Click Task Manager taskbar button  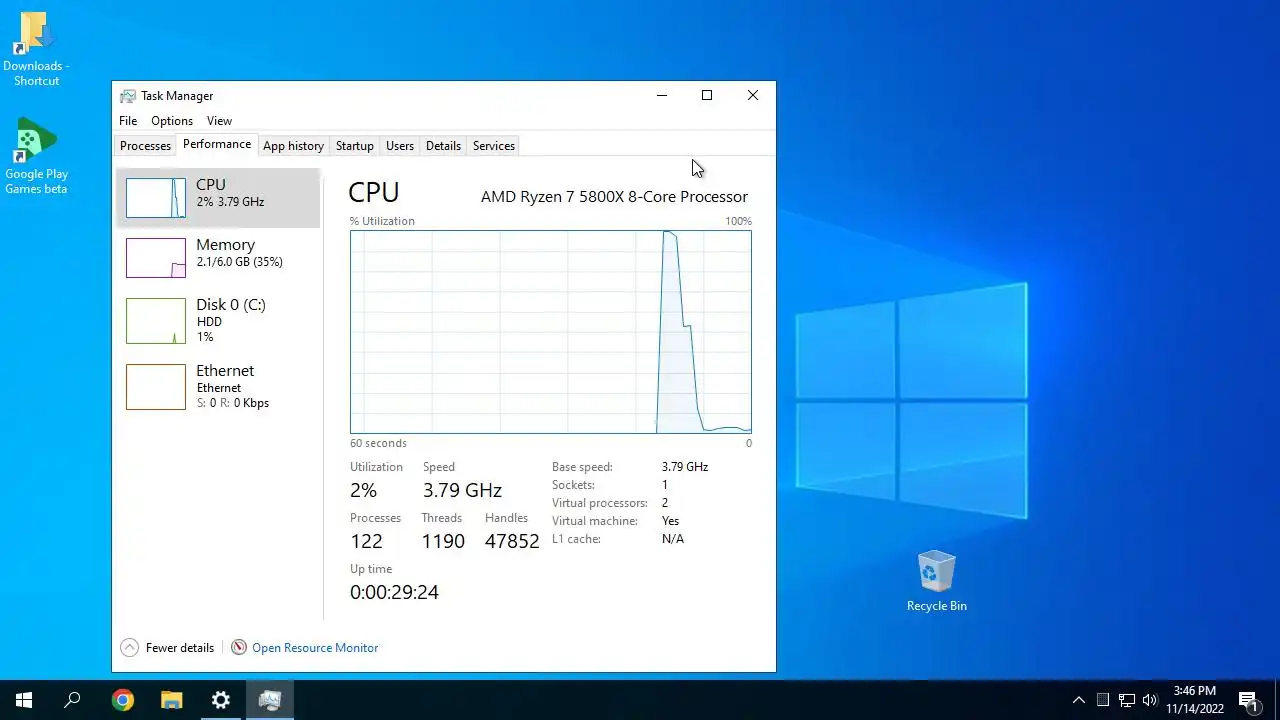270,700
